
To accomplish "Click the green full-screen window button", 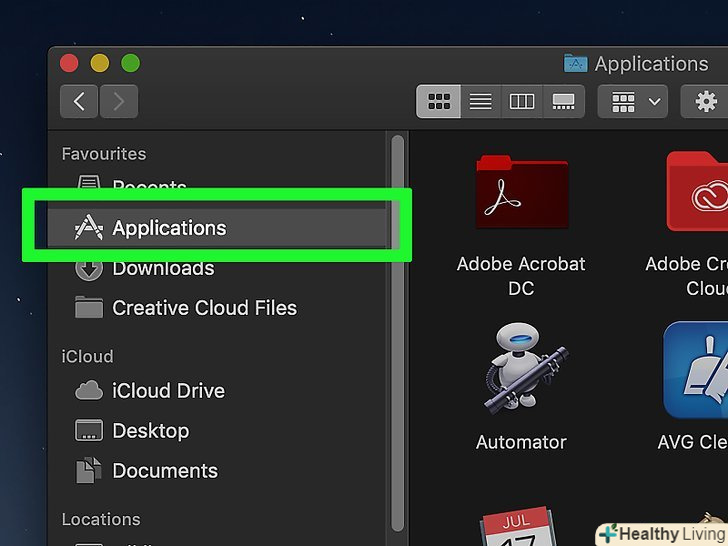I will [130, 63].
